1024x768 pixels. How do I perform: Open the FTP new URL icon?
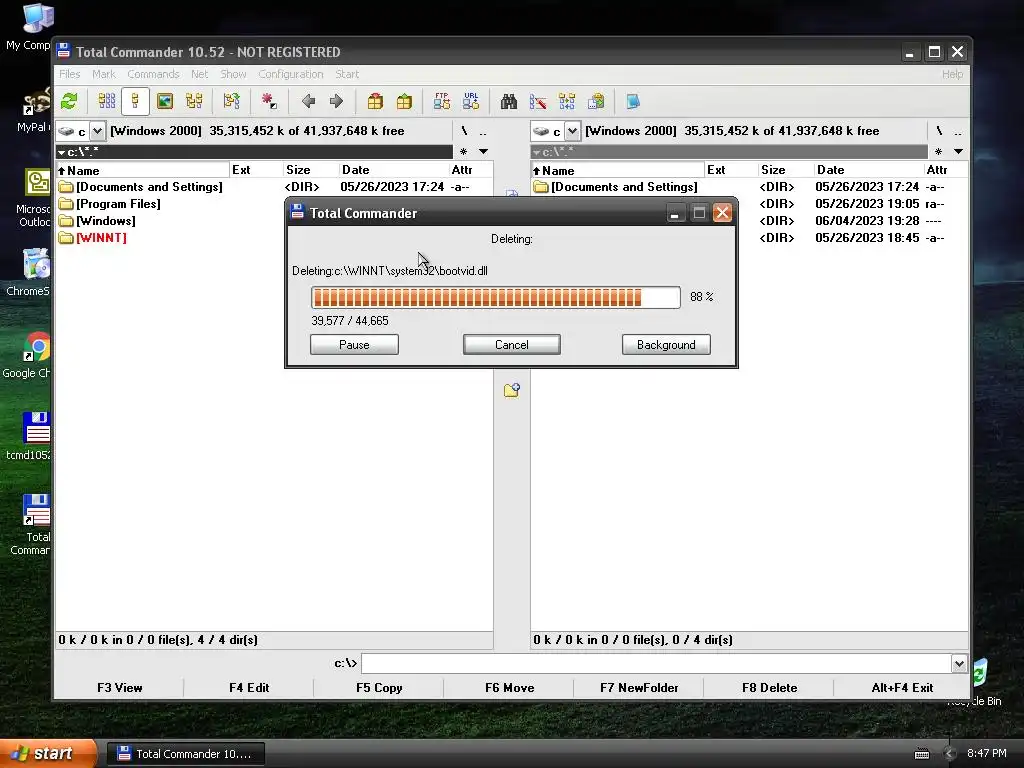(x=471, y=101)
